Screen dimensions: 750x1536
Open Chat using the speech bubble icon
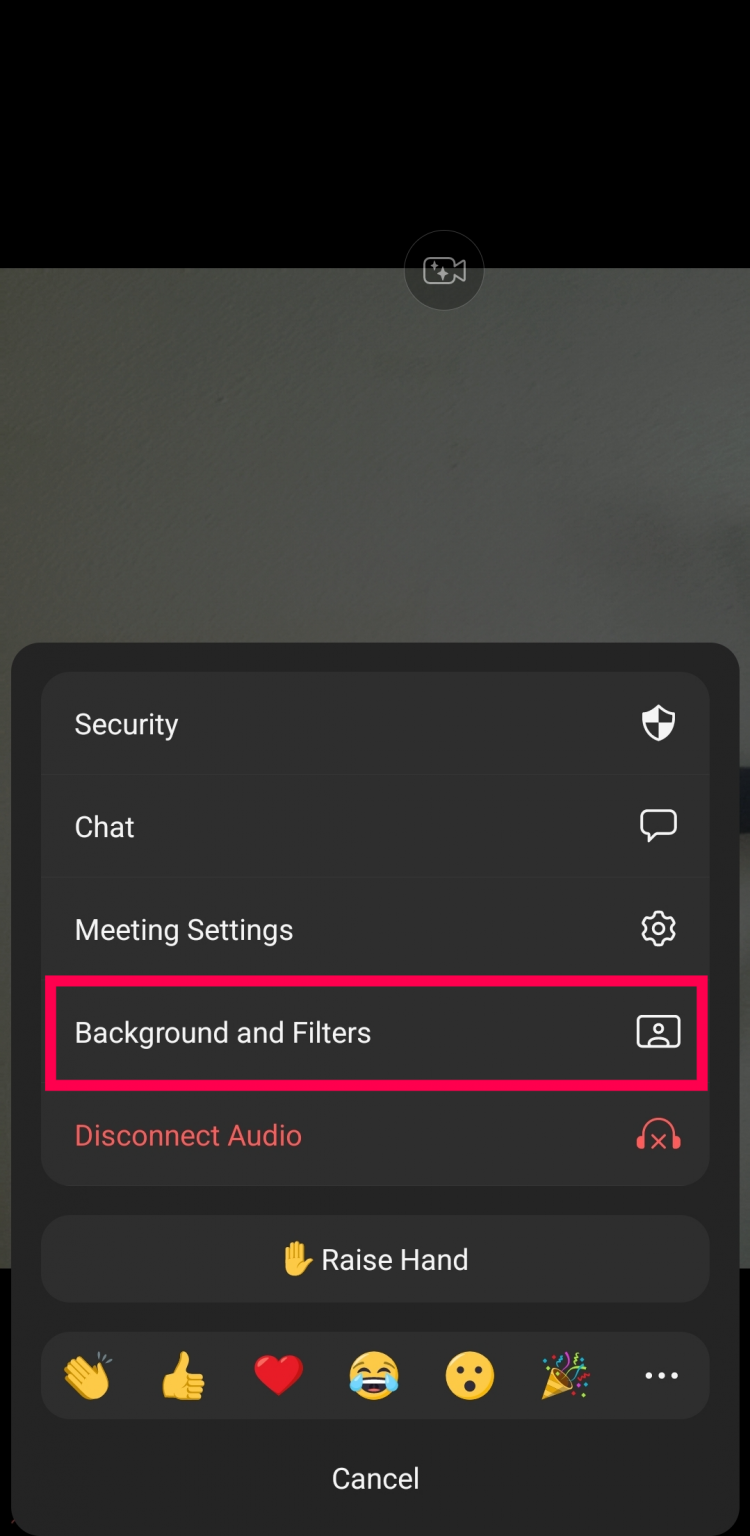659,825
